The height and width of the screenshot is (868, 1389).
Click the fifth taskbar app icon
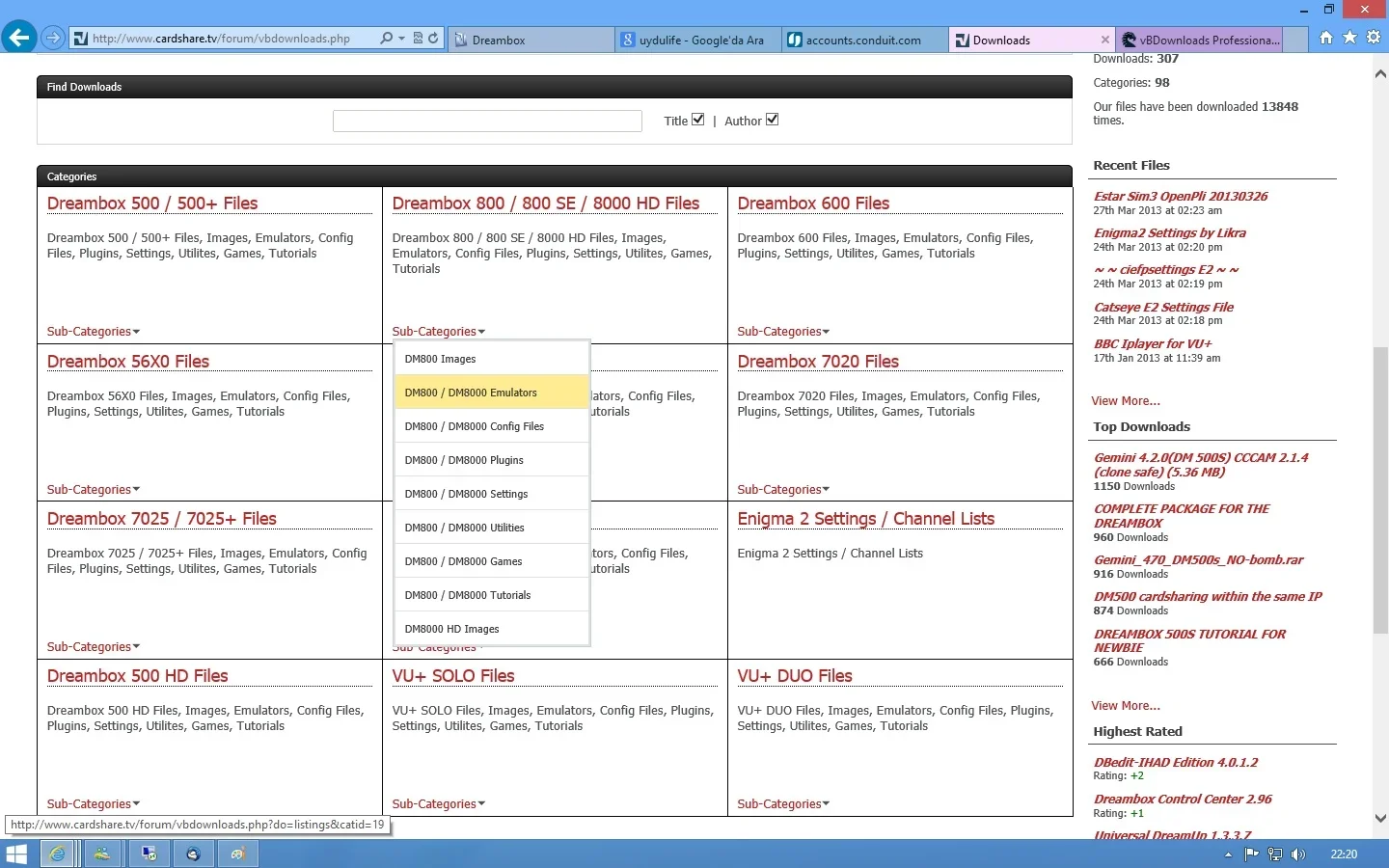pyautogui.click(x=238, y=854)
